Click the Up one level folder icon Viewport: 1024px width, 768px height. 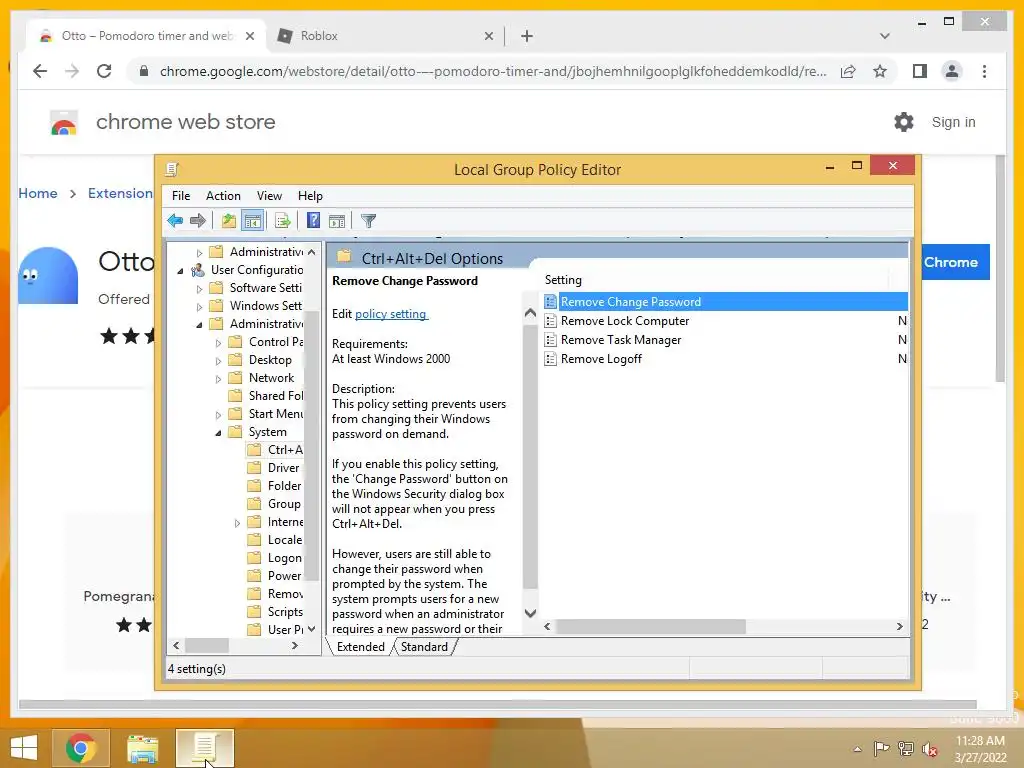point(229,221)
